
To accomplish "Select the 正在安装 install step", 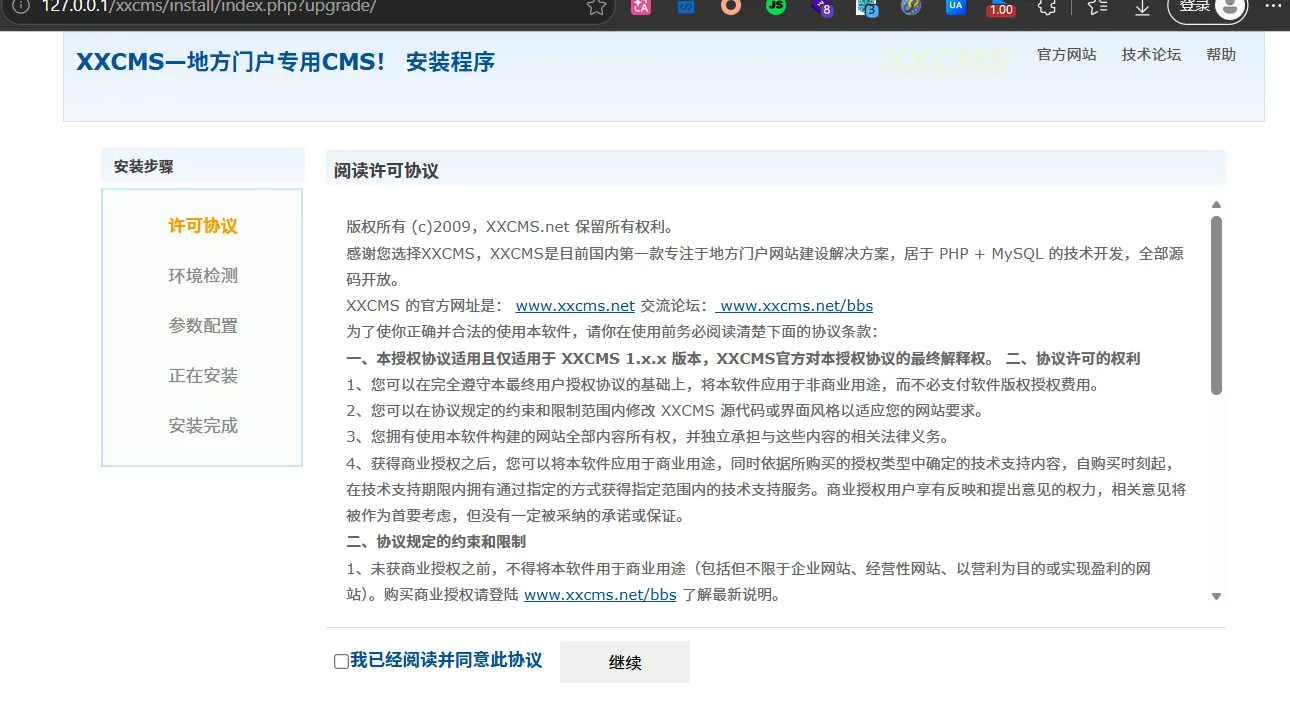I will [203, 376].
